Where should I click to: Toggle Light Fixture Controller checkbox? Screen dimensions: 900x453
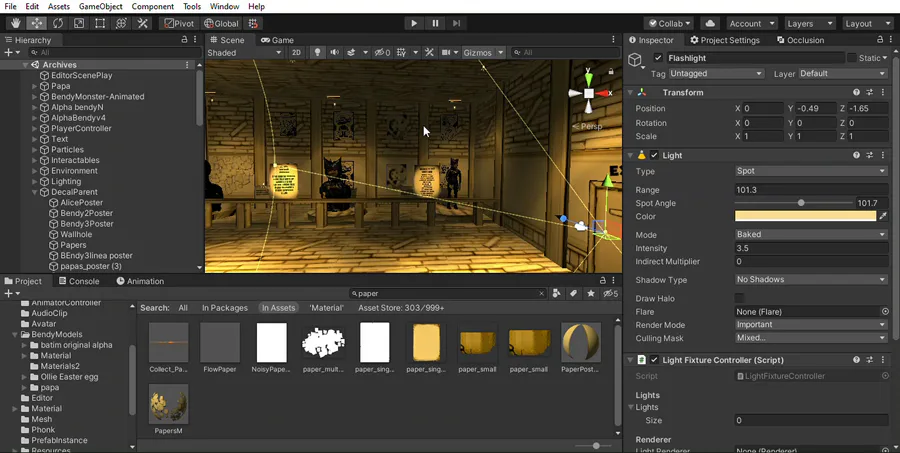[x=654, y=360]
